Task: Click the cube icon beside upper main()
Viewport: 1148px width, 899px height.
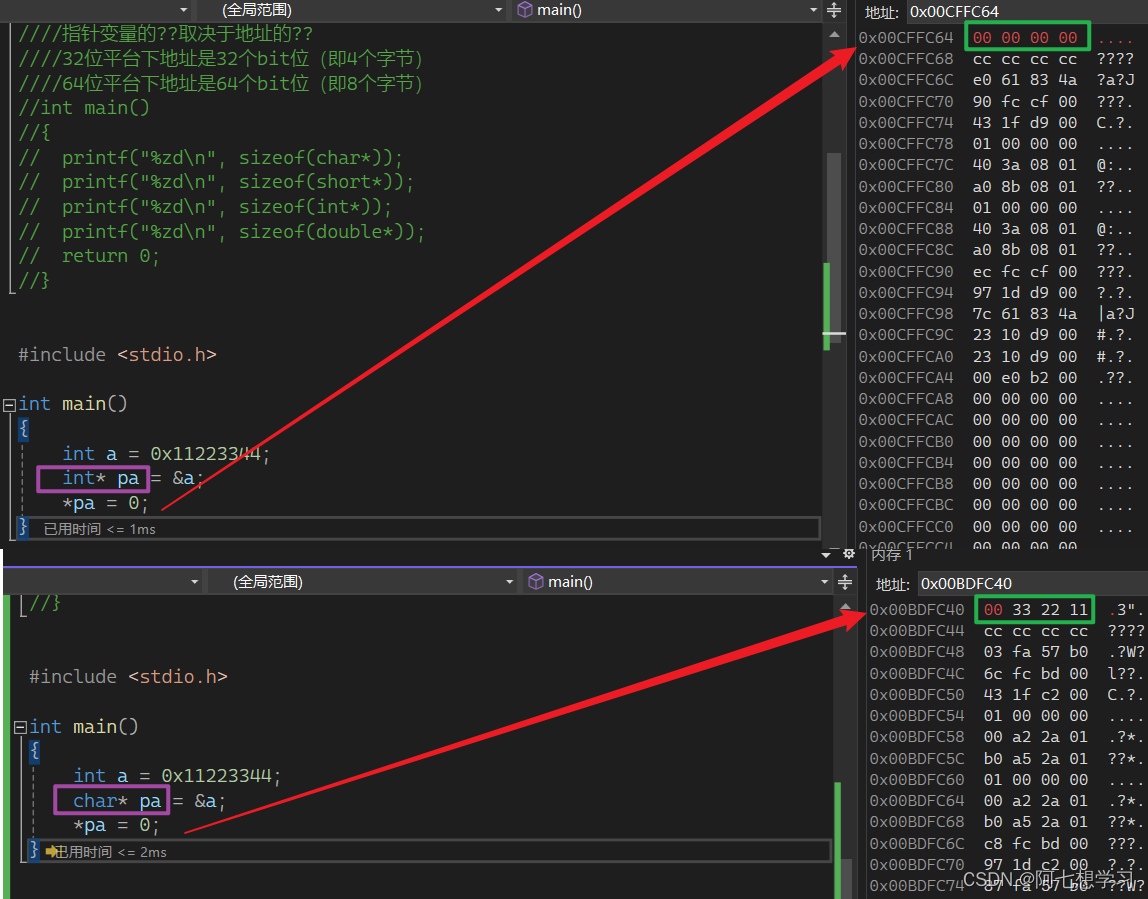Action: coord(524,10)
